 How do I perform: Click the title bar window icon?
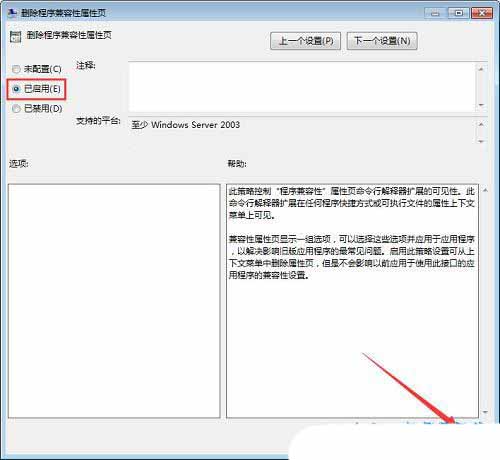click(13, 13)
